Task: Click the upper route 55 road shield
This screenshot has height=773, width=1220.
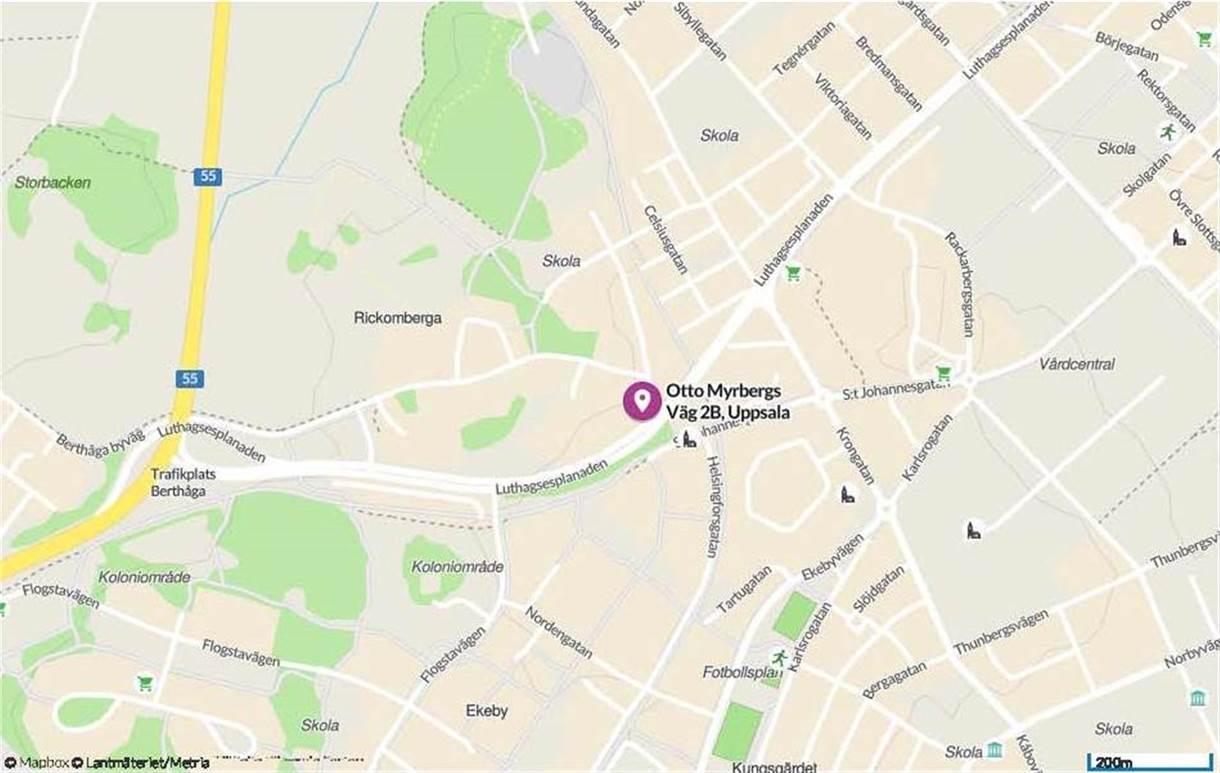Action: pyautogui.click(x=207, y=177)
